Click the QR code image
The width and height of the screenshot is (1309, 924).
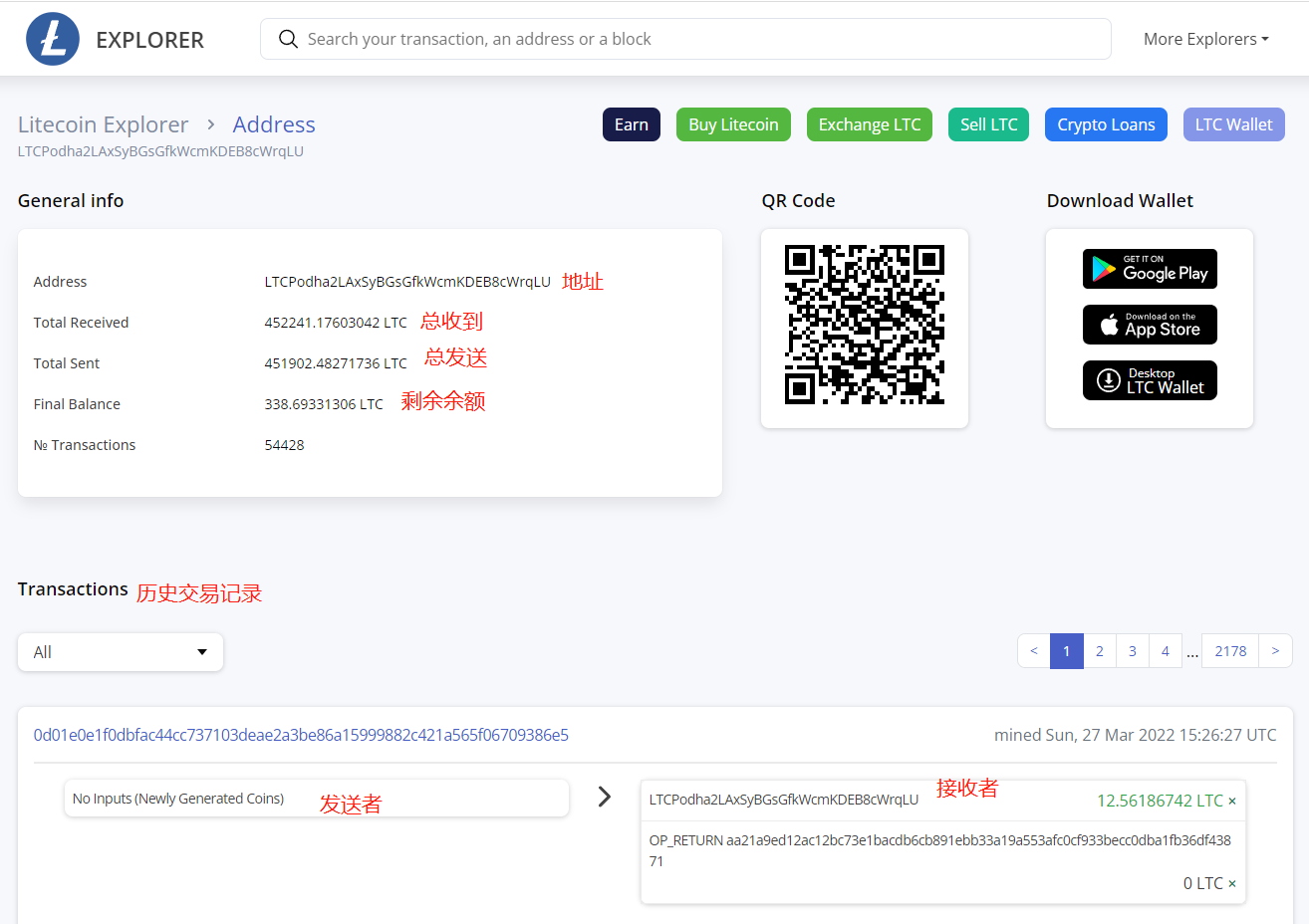click(x=864, y=326)
